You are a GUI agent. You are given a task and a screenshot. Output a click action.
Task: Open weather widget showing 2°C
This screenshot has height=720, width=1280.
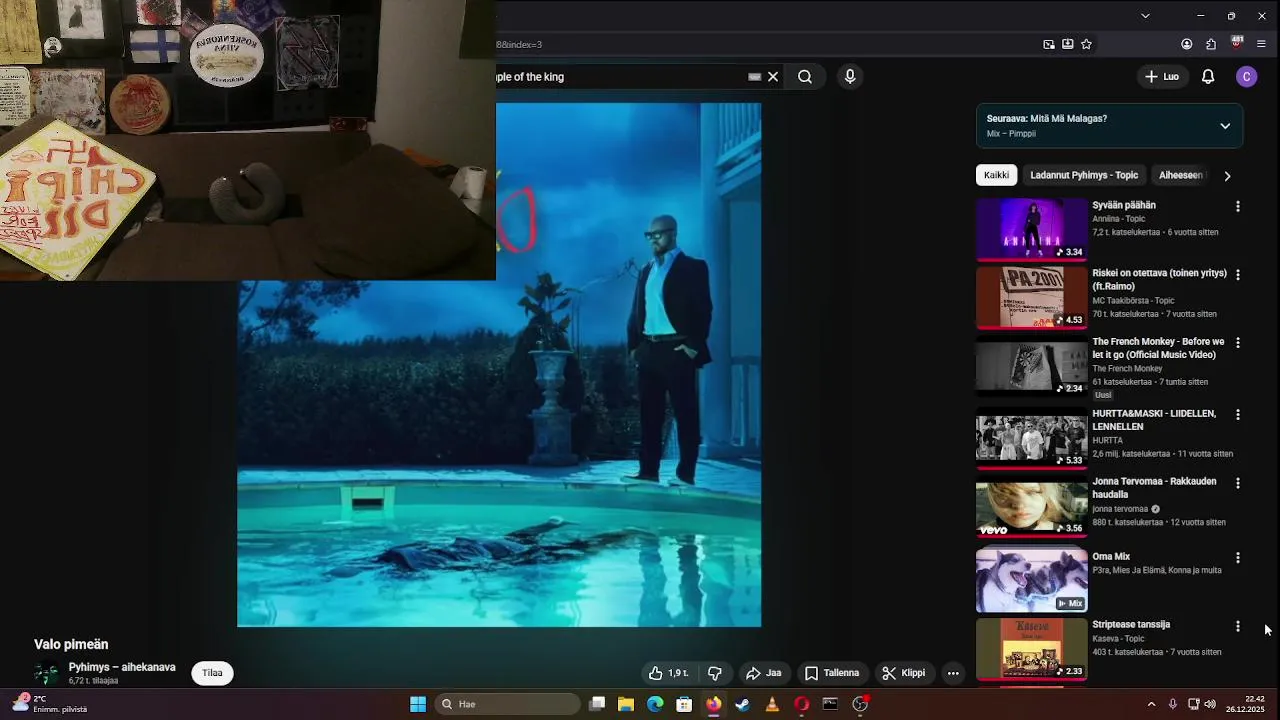[x=49, y=704]
